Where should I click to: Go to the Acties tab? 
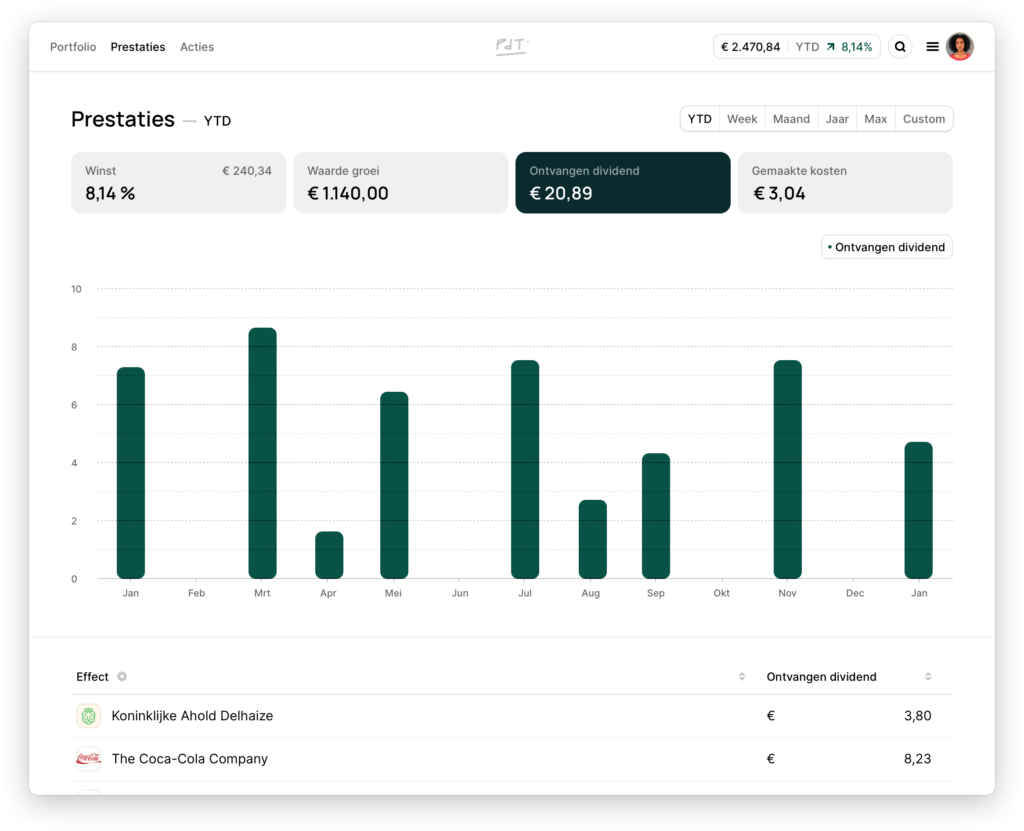click(x=197, y=47)
